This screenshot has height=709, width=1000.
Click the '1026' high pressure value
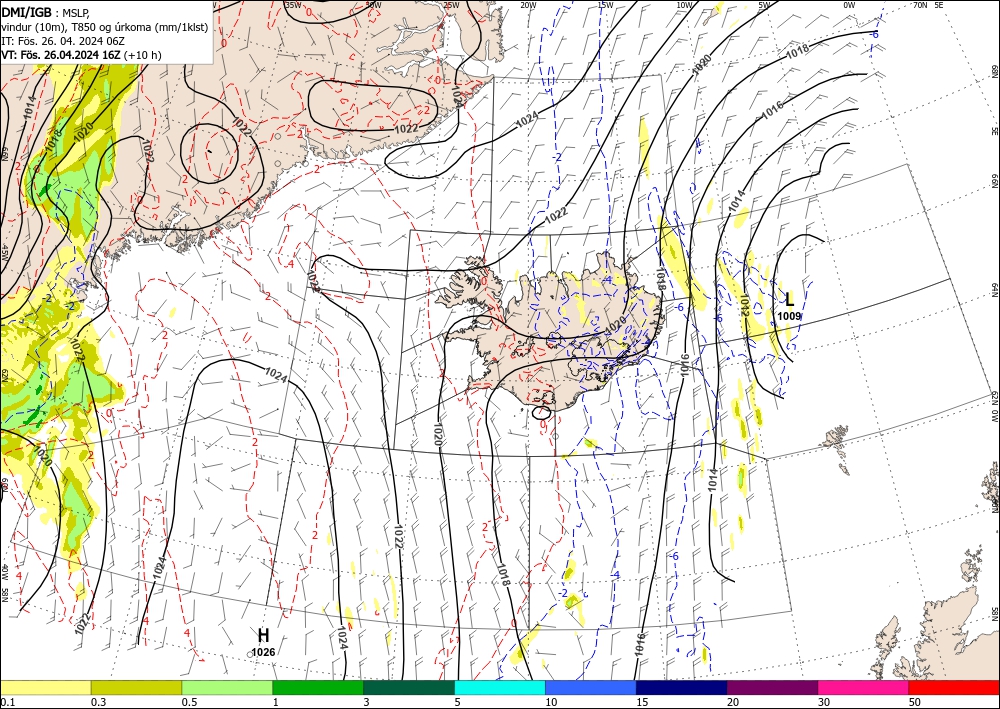(x=263, y=652)
